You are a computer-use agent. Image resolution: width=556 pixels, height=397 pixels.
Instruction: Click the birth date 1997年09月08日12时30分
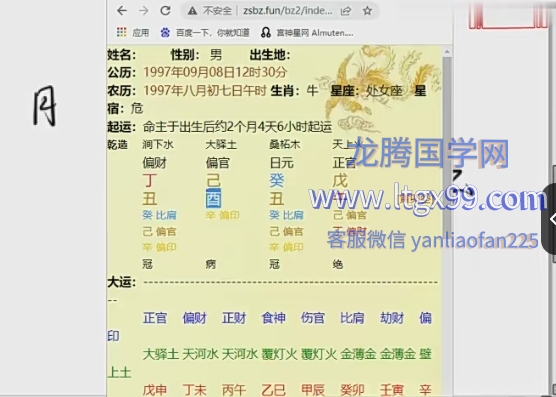(x=215, y=72)
